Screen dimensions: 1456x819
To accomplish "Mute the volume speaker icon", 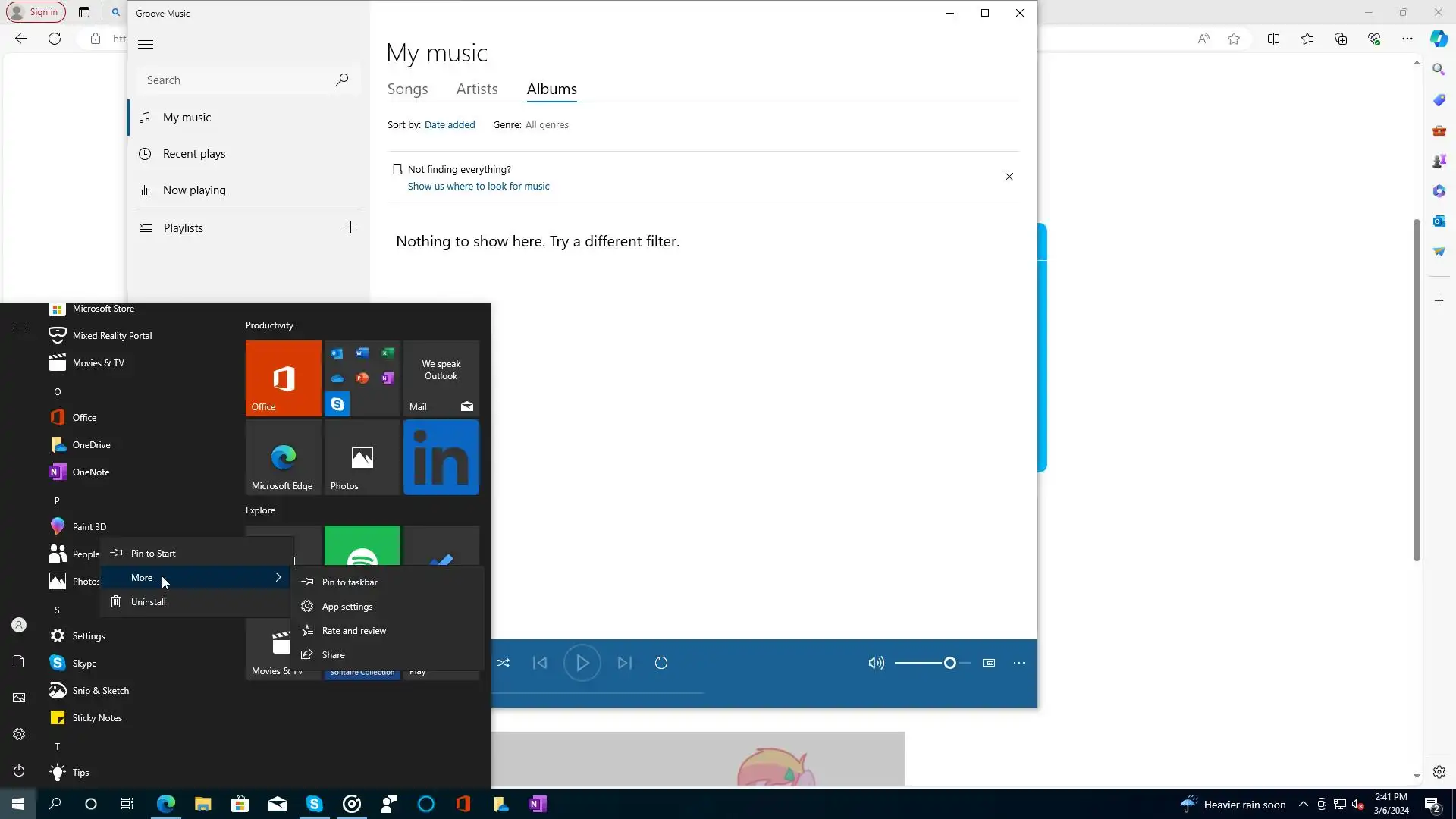I will coord(876,663).
